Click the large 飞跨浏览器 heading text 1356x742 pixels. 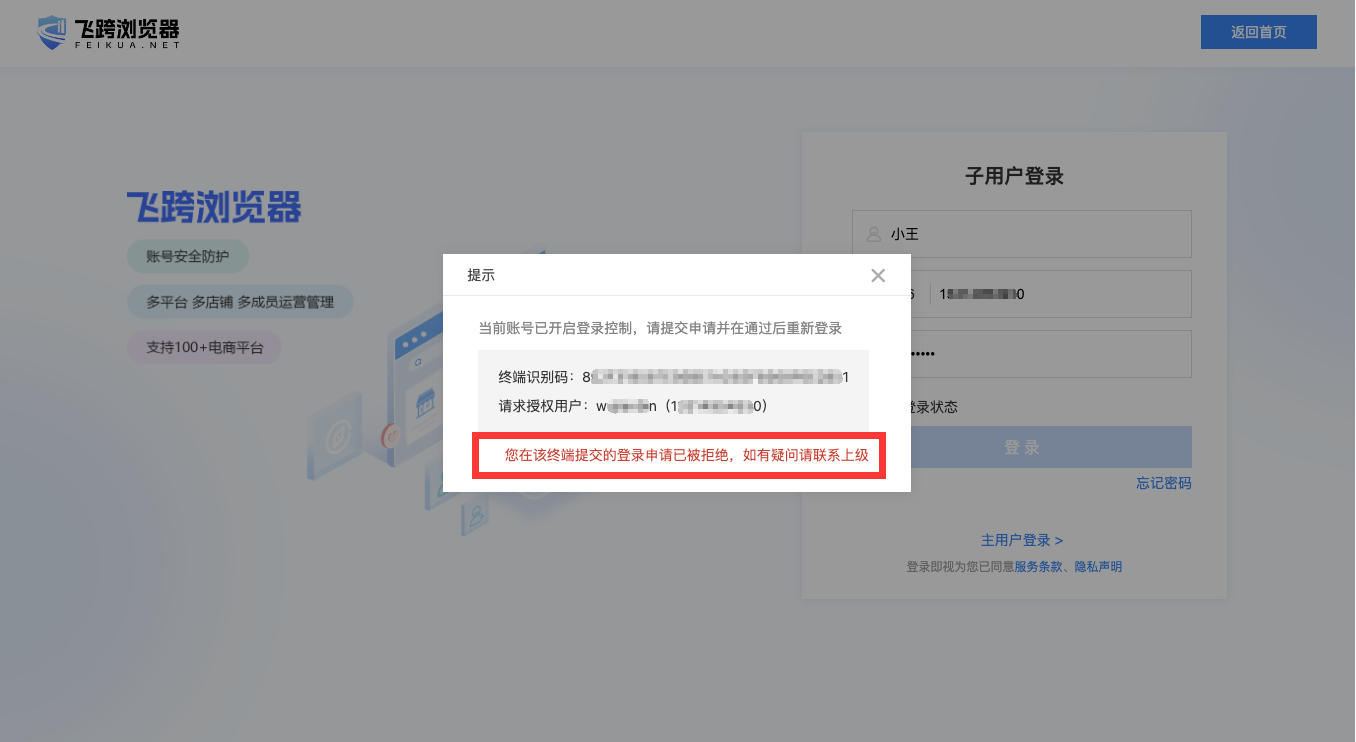(214, 208)
